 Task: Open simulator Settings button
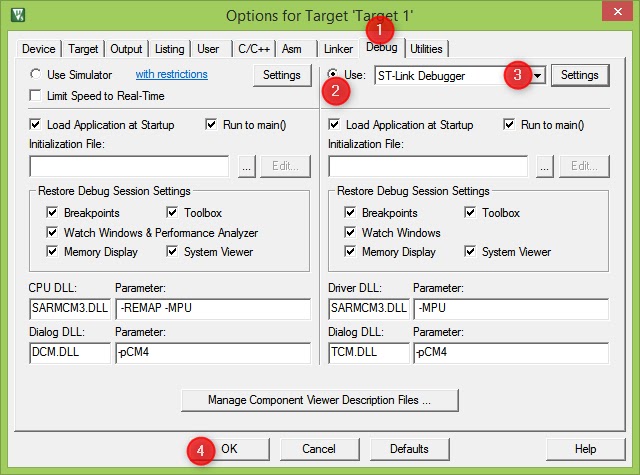282,75
